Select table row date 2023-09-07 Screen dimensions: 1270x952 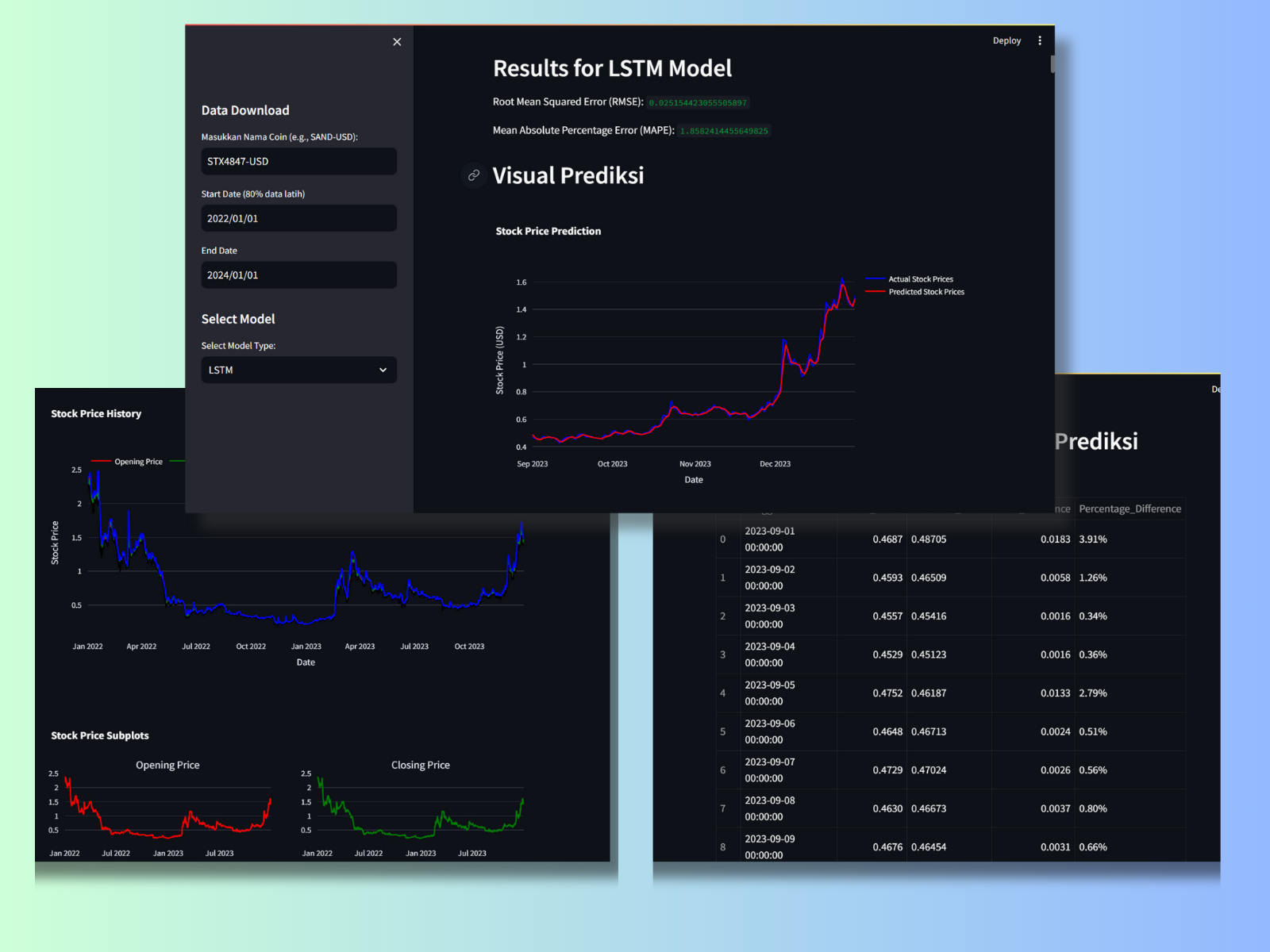[769, 770]
